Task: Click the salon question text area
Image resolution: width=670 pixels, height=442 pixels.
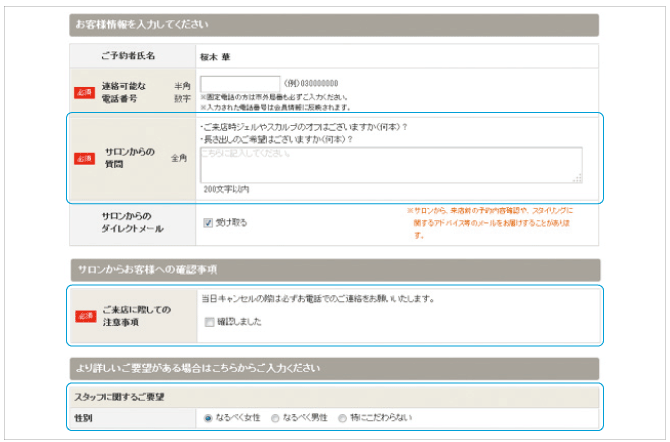Action: (x=391, y=165)
